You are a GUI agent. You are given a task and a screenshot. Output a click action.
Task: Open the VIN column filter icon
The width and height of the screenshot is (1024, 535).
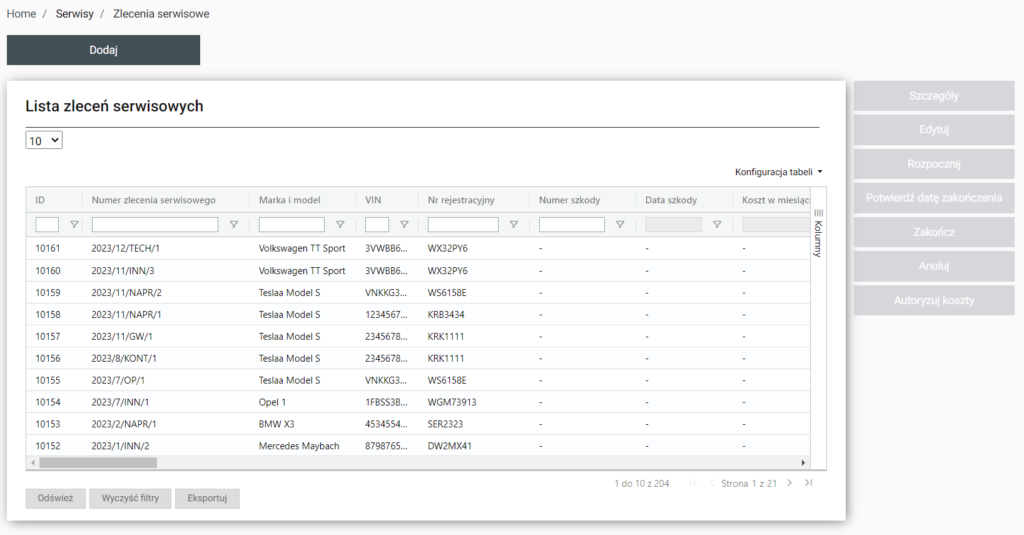pos(404,225)
